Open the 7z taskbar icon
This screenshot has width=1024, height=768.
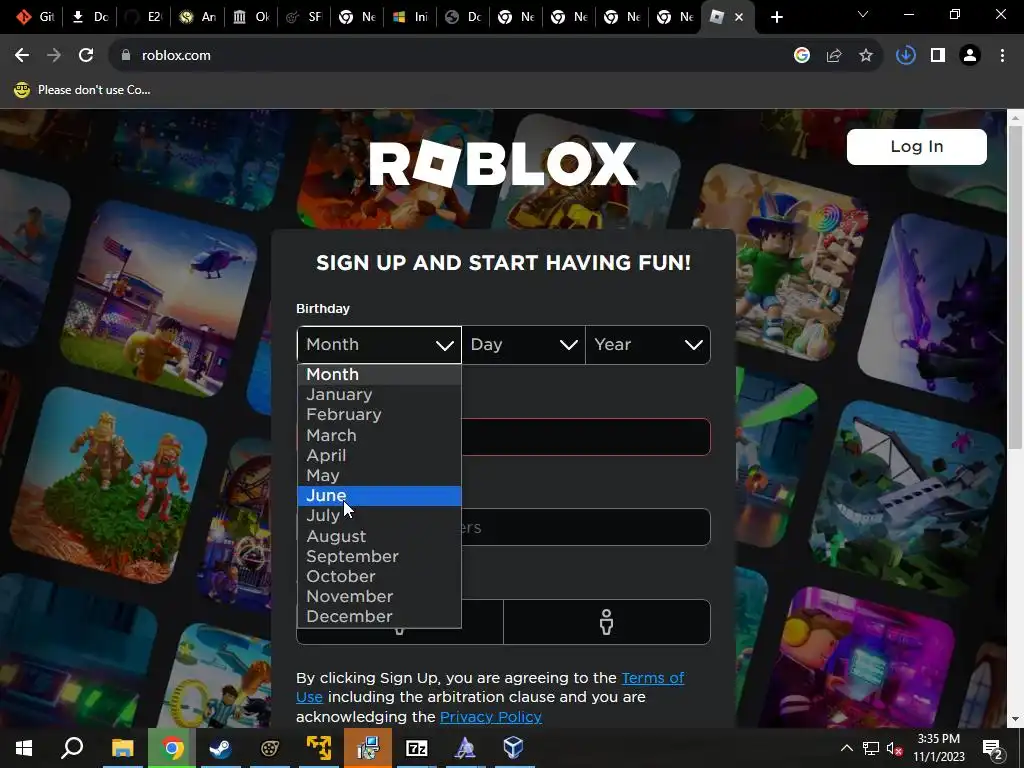416,748
